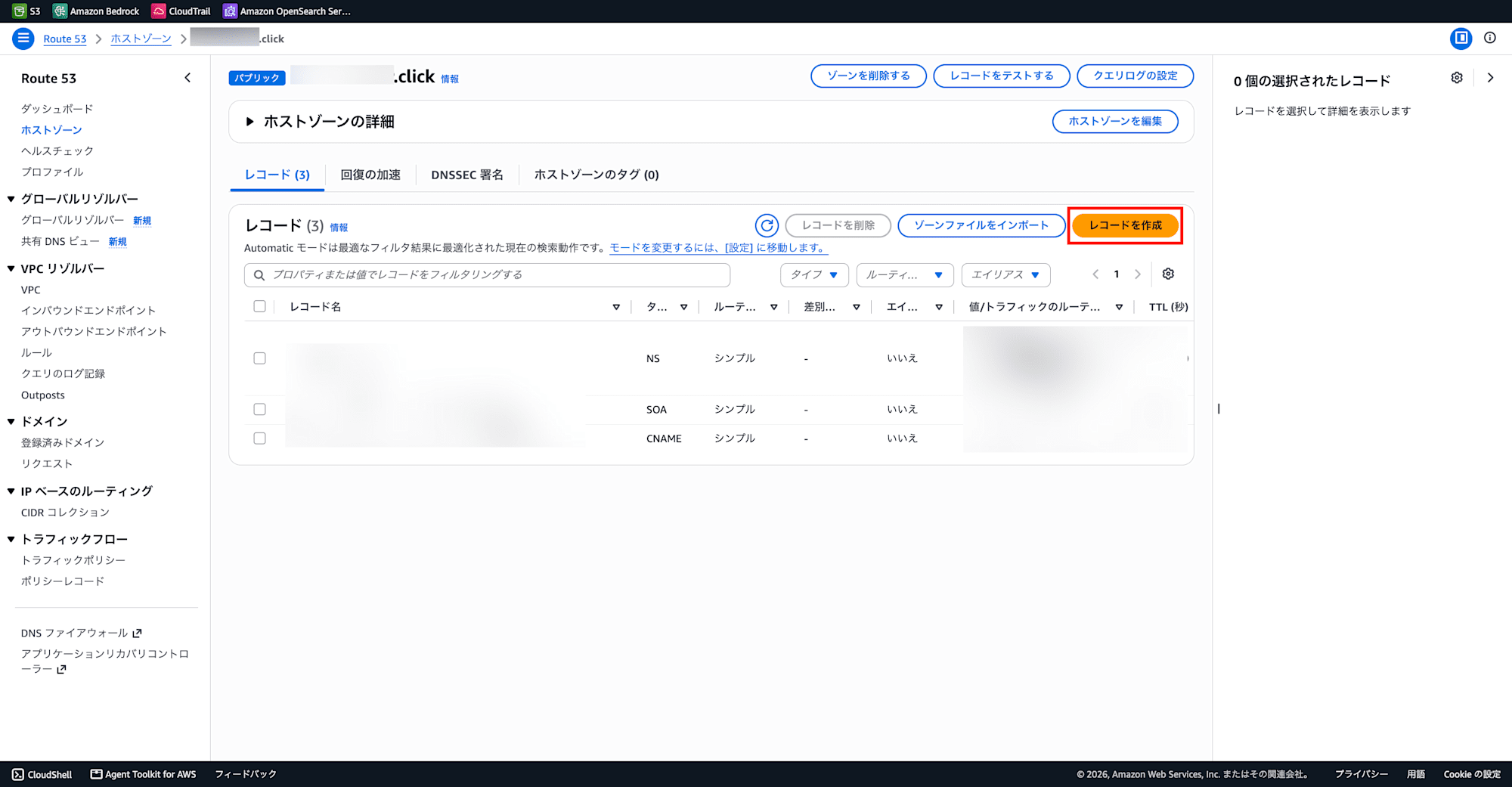Open the Amazon Bedrock shortcut
Image resolution: width=1512 pixels, height=787 pixels.
pos(96,11)
